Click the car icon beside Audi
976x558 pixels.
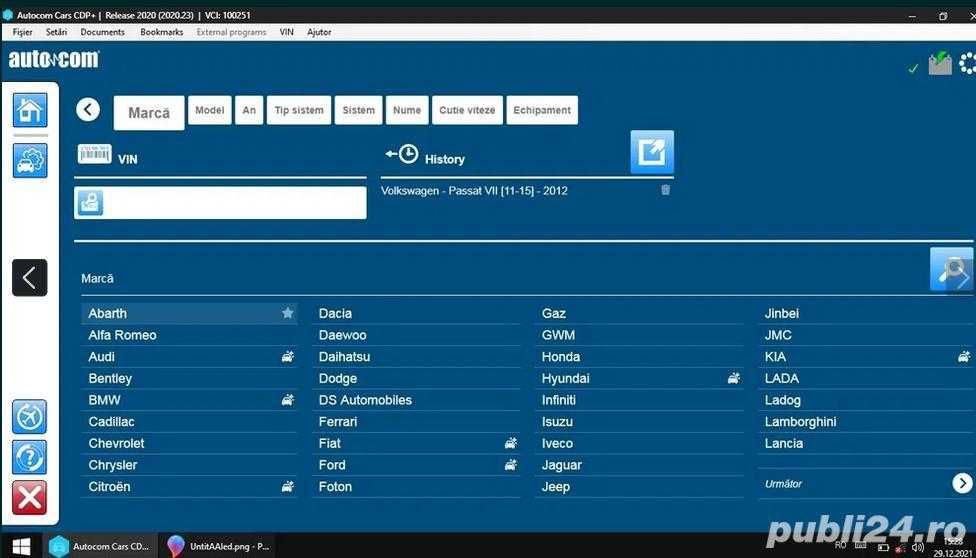288,356
